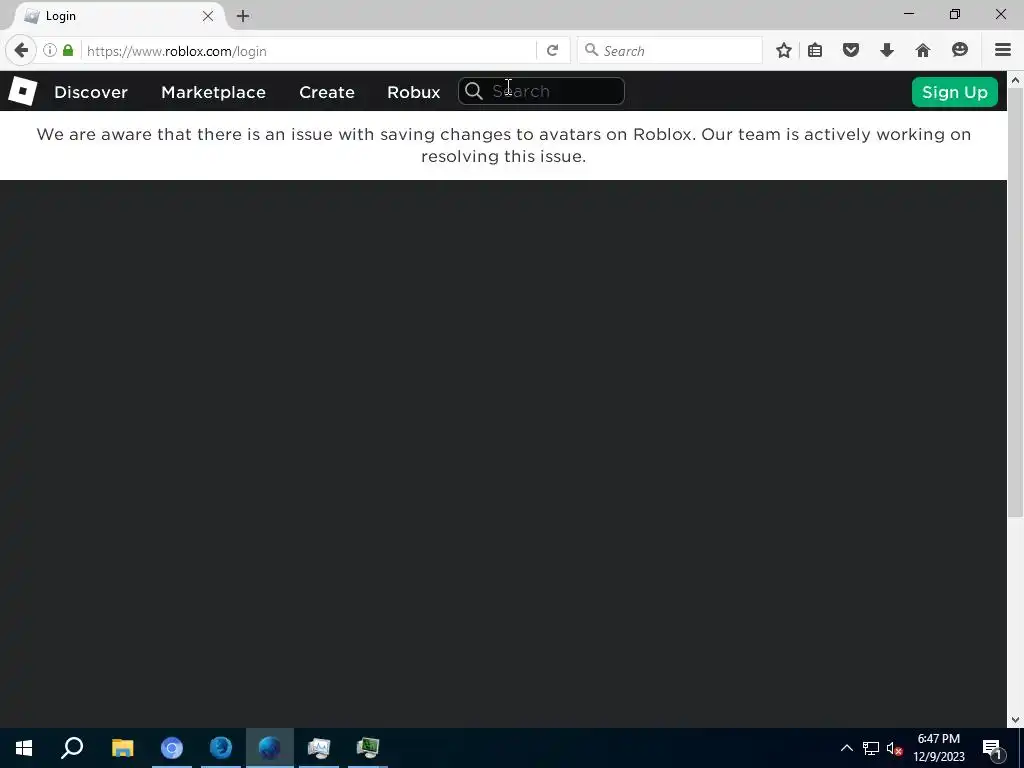Open Windows taskbar search
This screenshot has width=1024, height=768.
click(72, 748)
